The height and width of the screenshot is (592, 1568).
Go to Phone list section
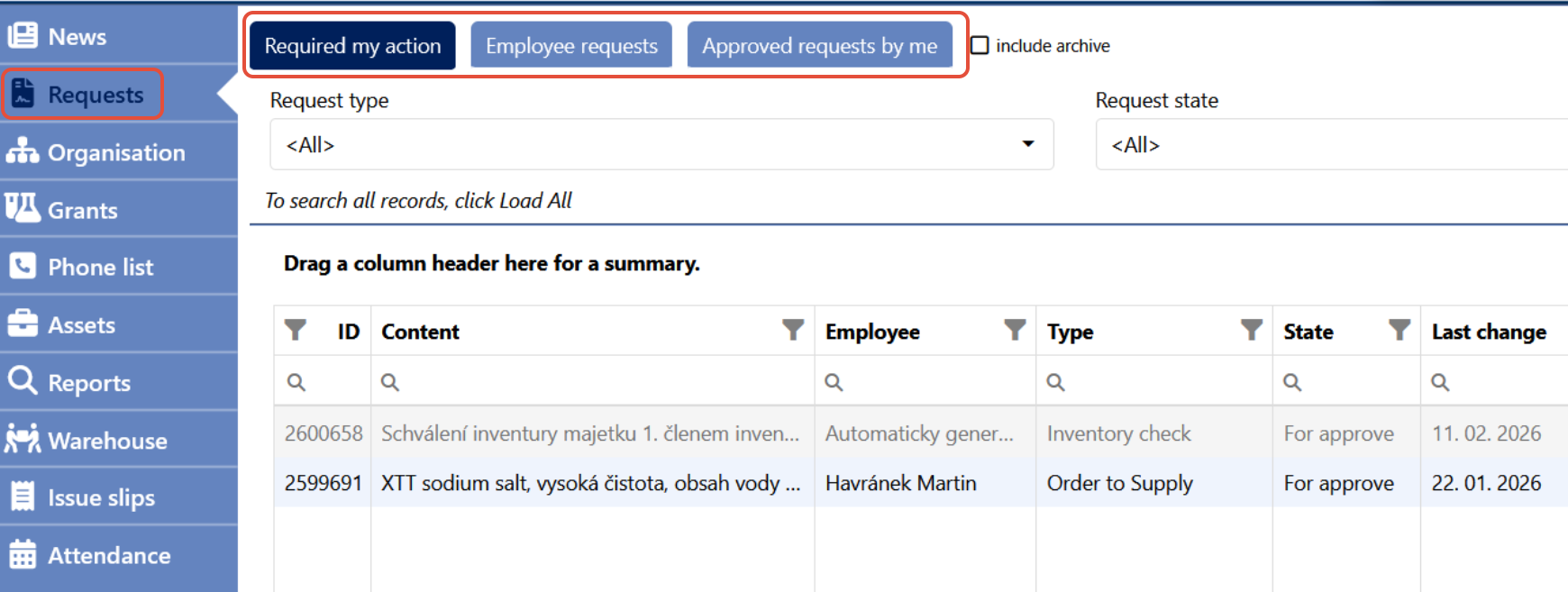[x=119, y=266]
